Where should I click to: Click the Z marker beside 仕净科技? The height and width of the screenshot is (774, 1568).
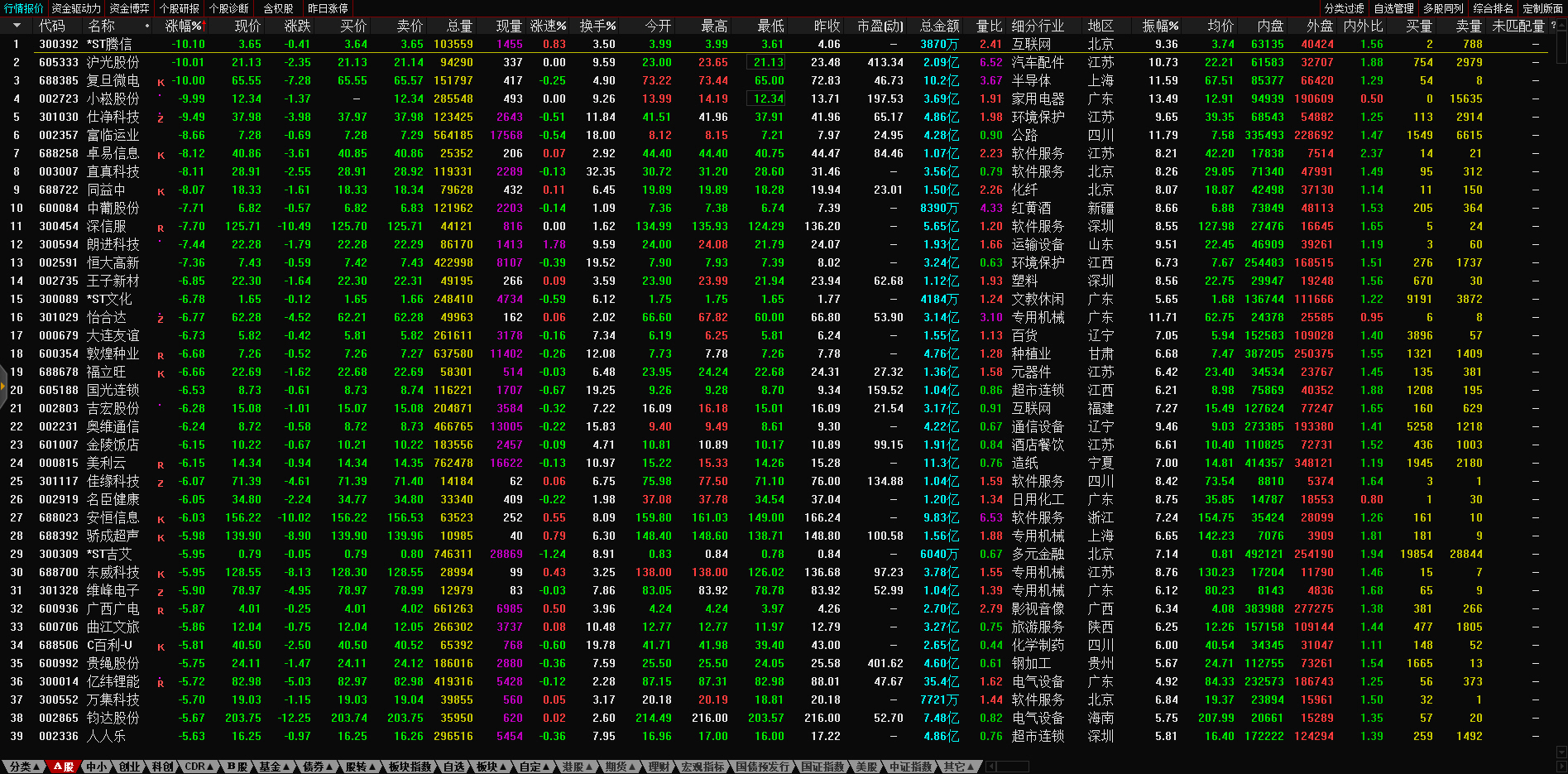[x=161, y=118]
